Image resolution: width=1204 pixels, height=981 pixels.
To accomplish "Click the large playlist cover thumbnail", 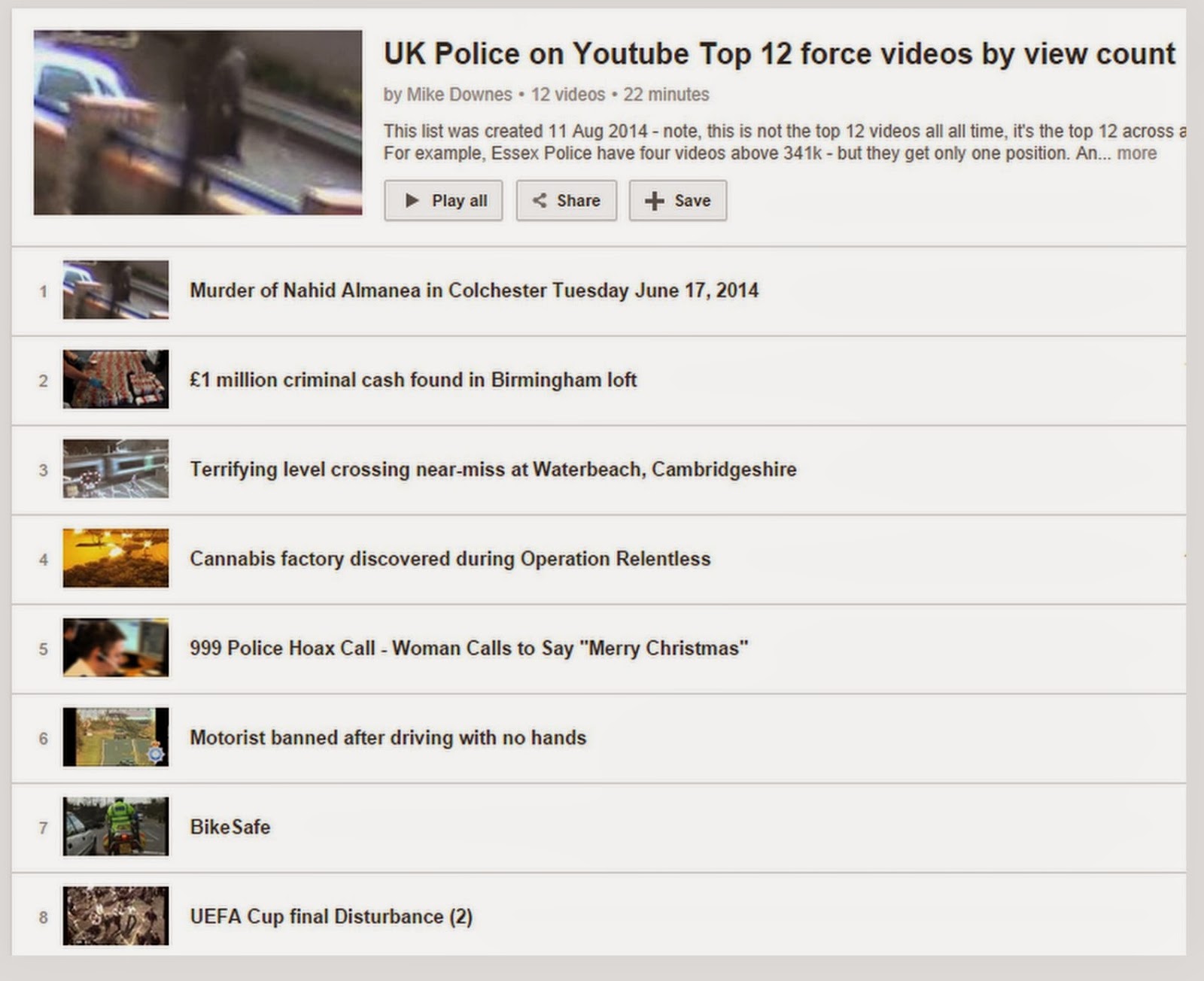I will [x=198, y=123].
